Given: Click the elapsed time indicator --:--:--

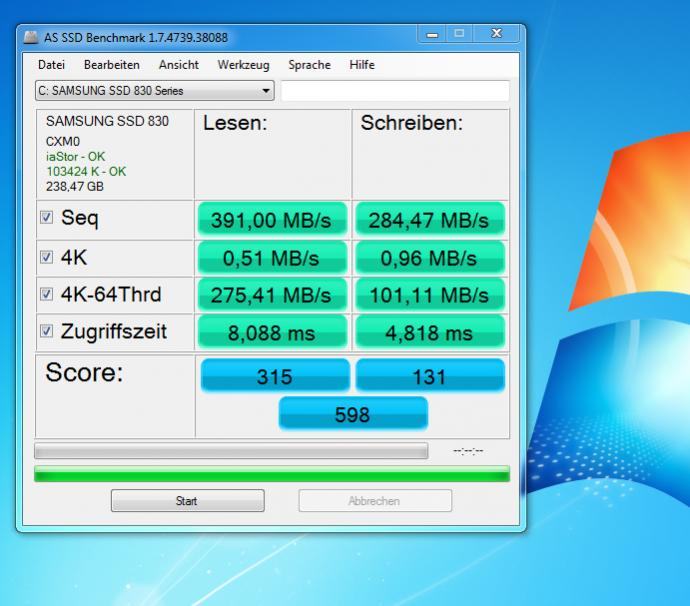Looking at the screenshot, I should [468, 451].
